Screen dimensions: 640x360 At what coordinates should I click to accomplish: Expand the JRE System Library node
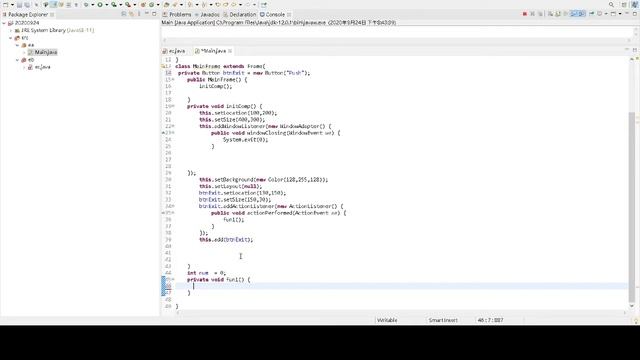click(x=11, y=30)
